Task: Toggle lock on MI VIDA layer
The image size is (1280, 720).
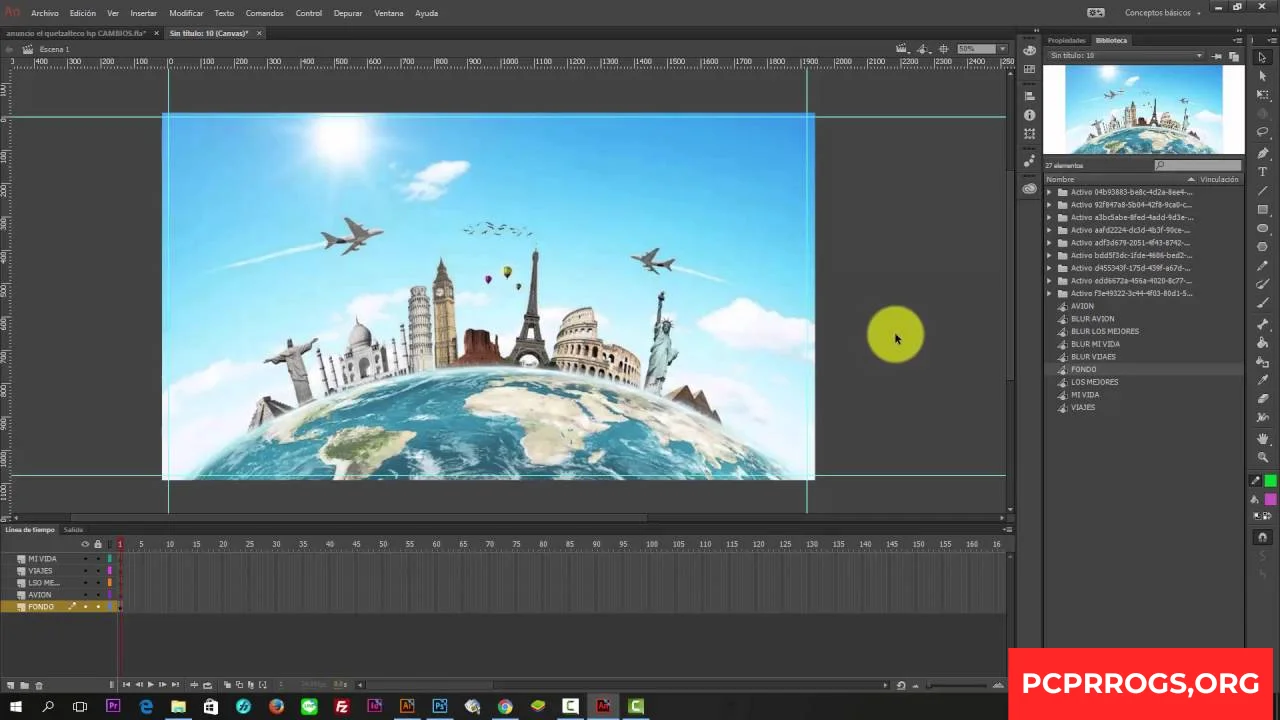Action: tap(97, 559)
